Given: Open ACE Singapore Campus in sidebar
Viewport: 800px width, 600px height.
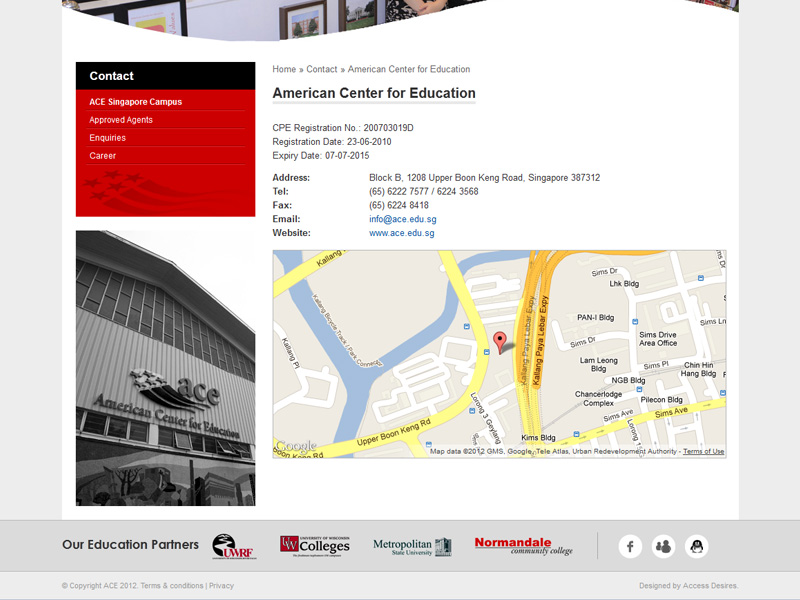Looking at the screenshot, I should [136, 102].
